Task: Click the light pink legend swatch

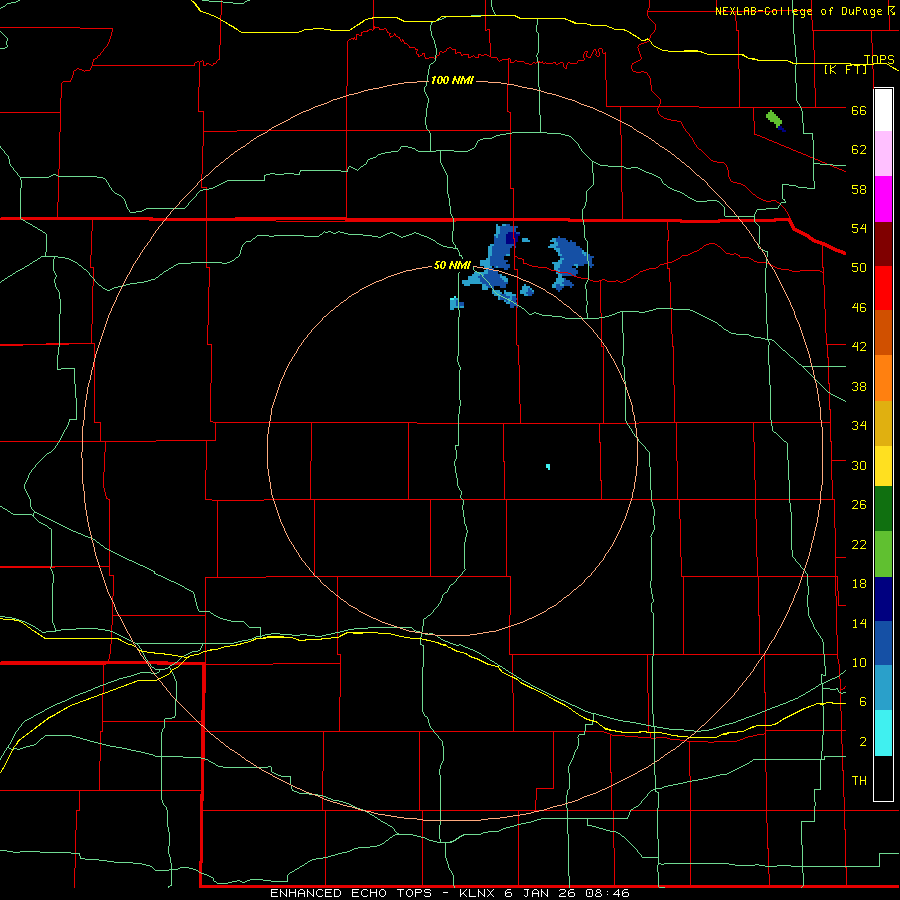Action: pos(883,154)
